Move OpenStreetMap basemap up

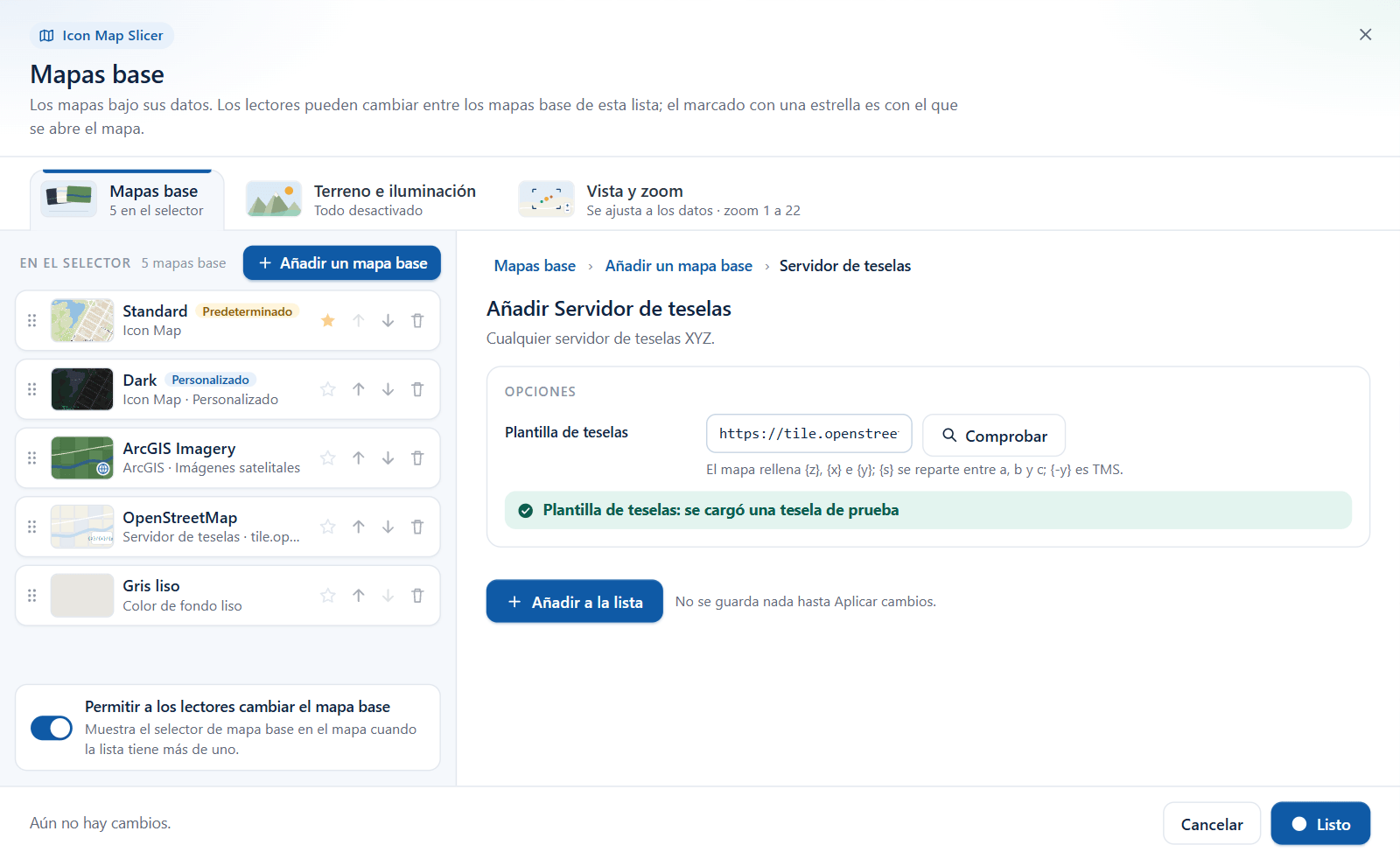[359, 527]
